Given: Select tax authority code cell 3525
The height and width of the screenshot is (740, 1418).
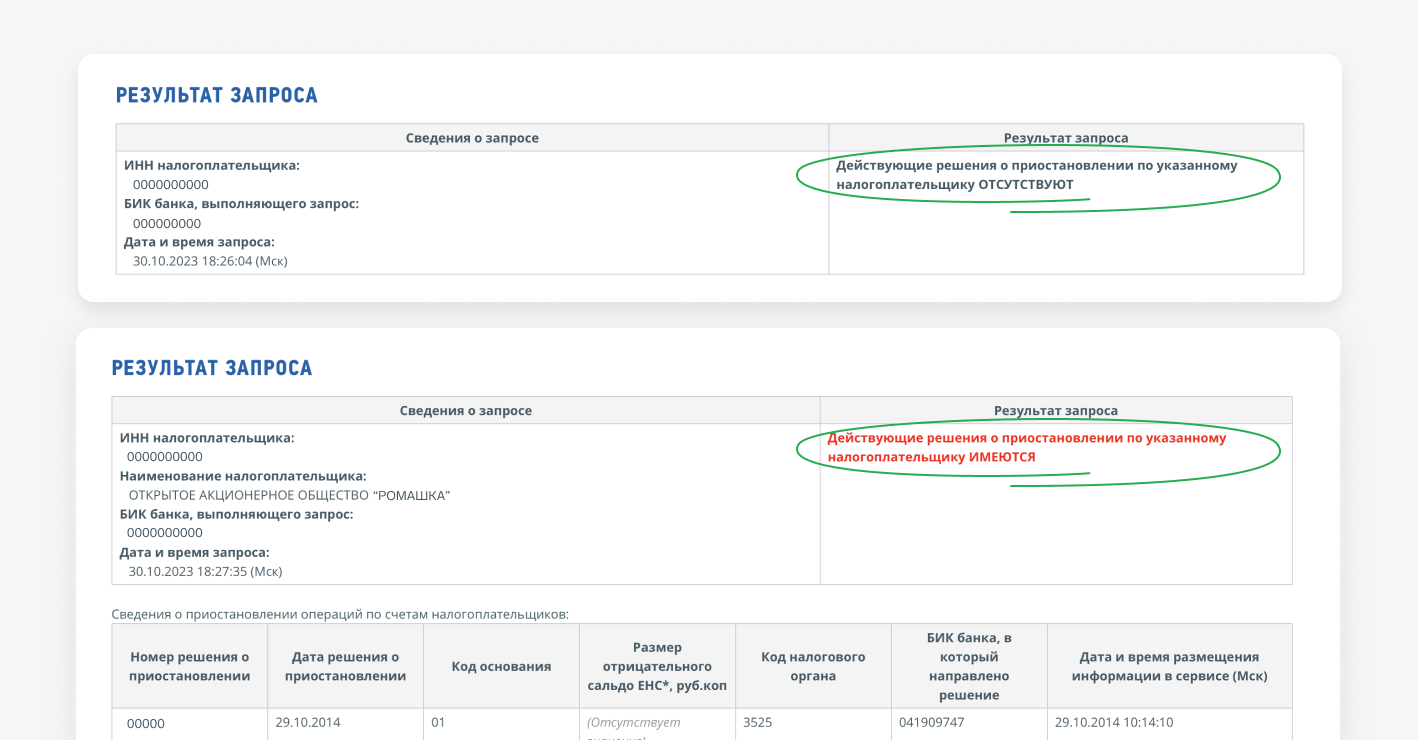Looking at the screenshot, I should pos(759,722).
